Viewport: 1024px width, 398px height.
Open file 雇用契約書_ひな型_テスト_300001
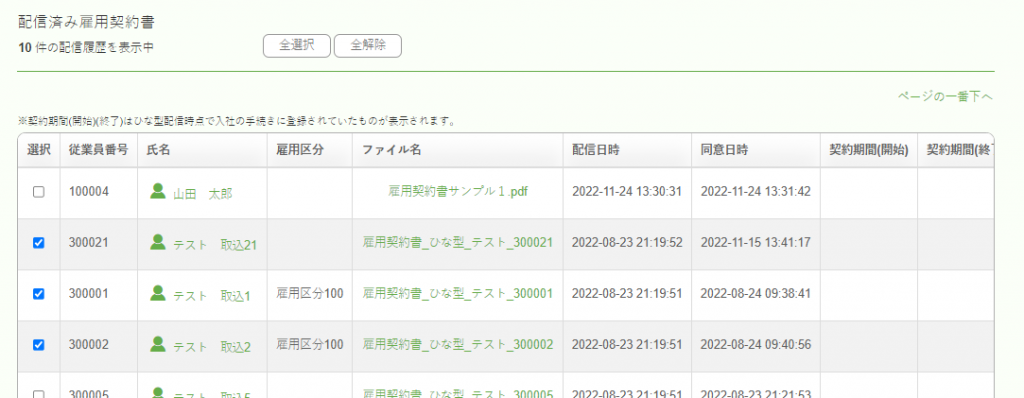458,293
